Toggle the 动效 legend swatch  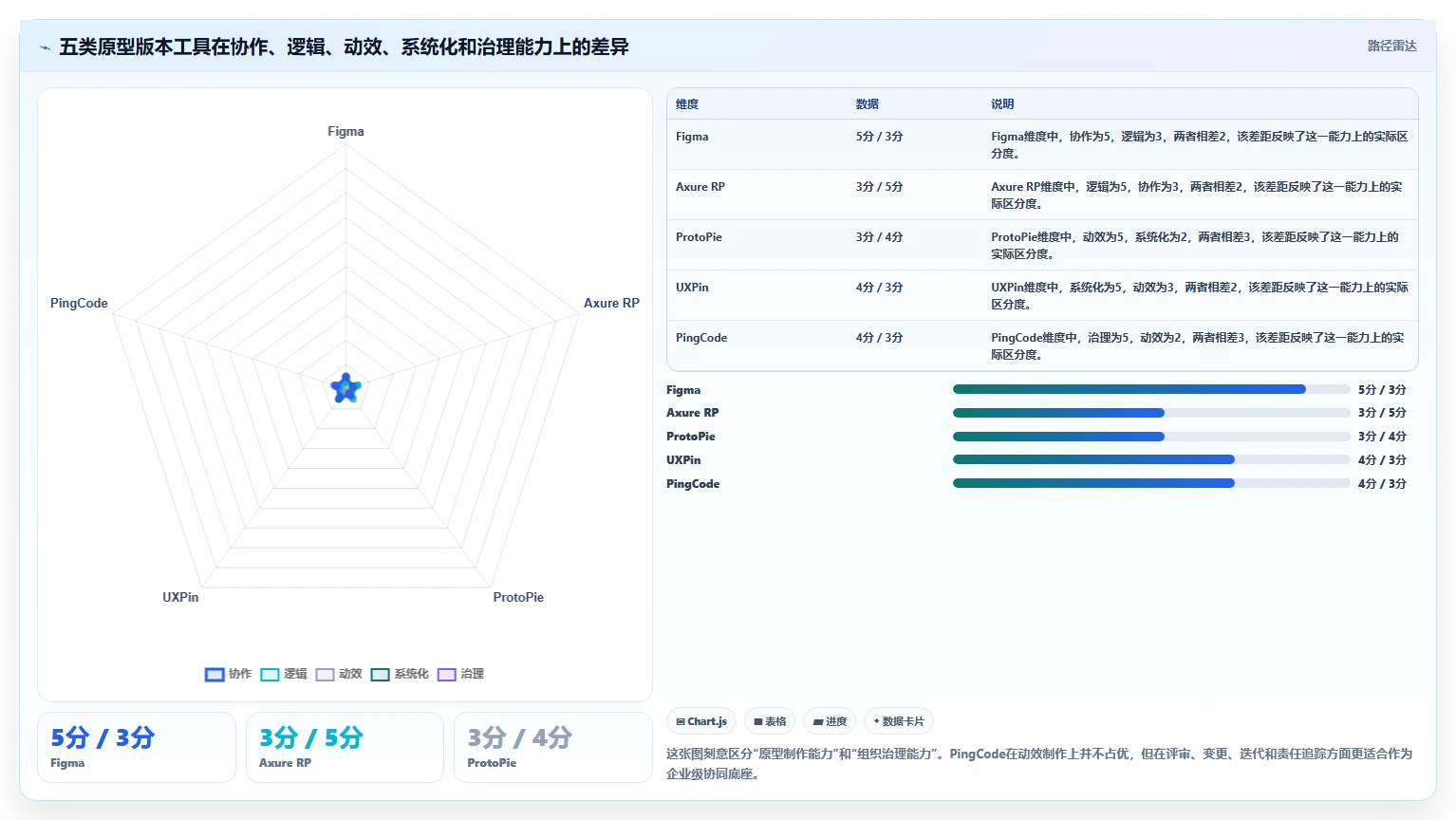click(x=326, y=675)
